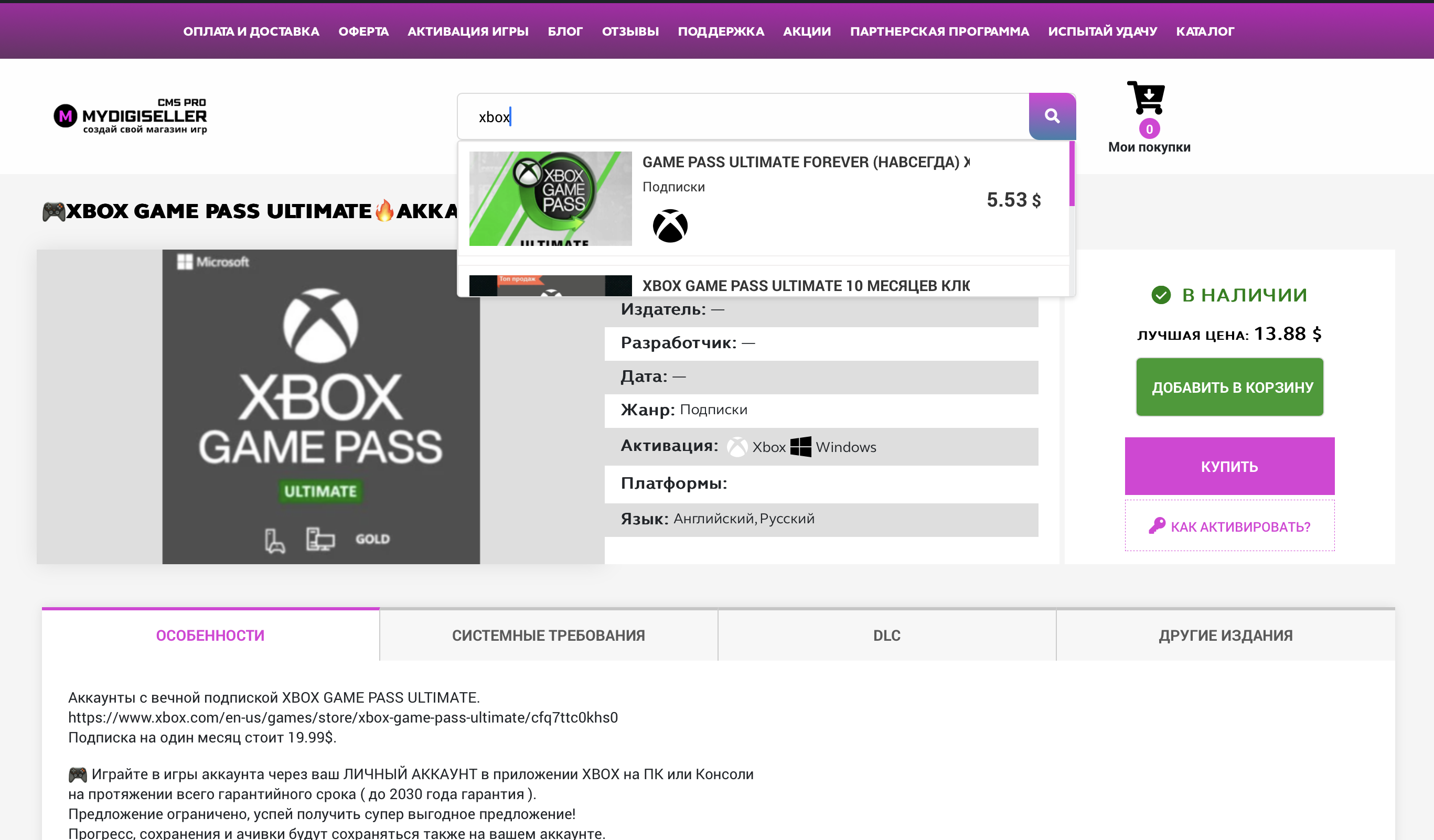The height and width of the screenshot is (840, 1434).
Task: Click the Разработчик row
Action: pyautogui.click(x=821, y=343)
